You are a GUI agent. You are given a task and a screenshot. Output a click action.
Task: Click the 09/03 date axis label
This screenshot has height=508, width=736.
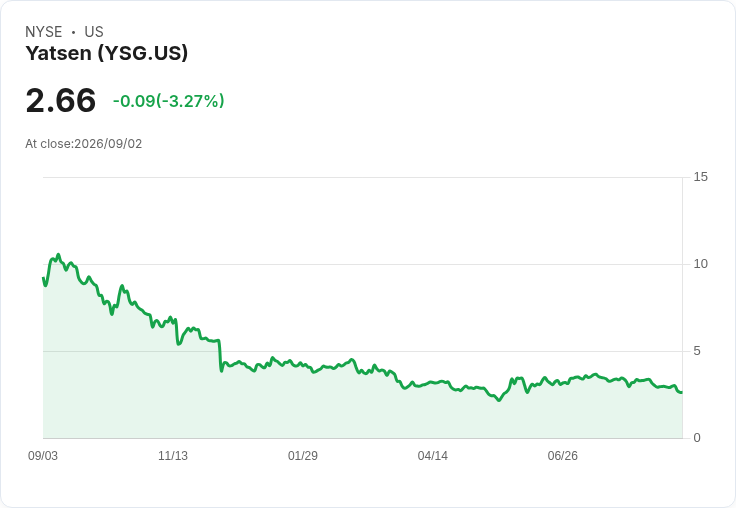(43, 455)
